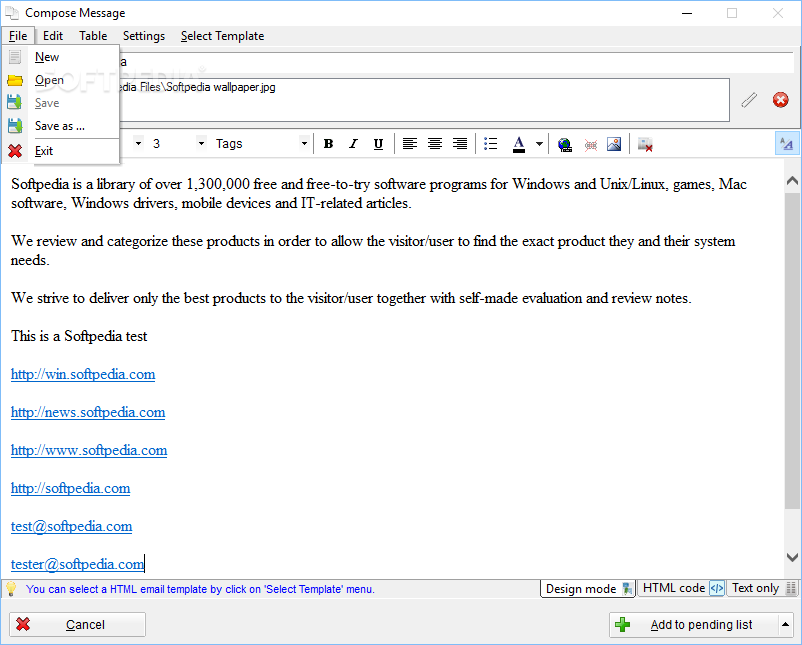Click the font color 'A' icon
Screen dimensions: 802x645
519,144
